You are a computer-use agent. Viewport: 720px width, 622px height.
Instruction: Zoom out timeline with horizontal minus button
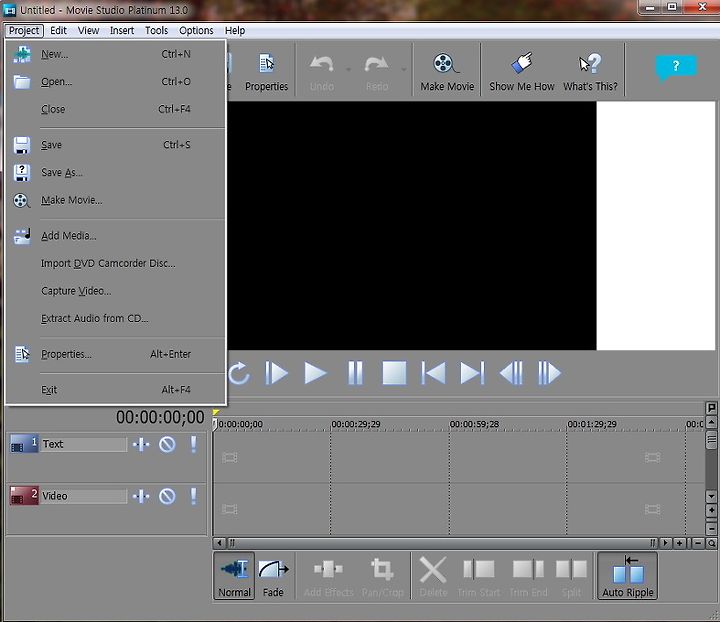click(698, 544)
